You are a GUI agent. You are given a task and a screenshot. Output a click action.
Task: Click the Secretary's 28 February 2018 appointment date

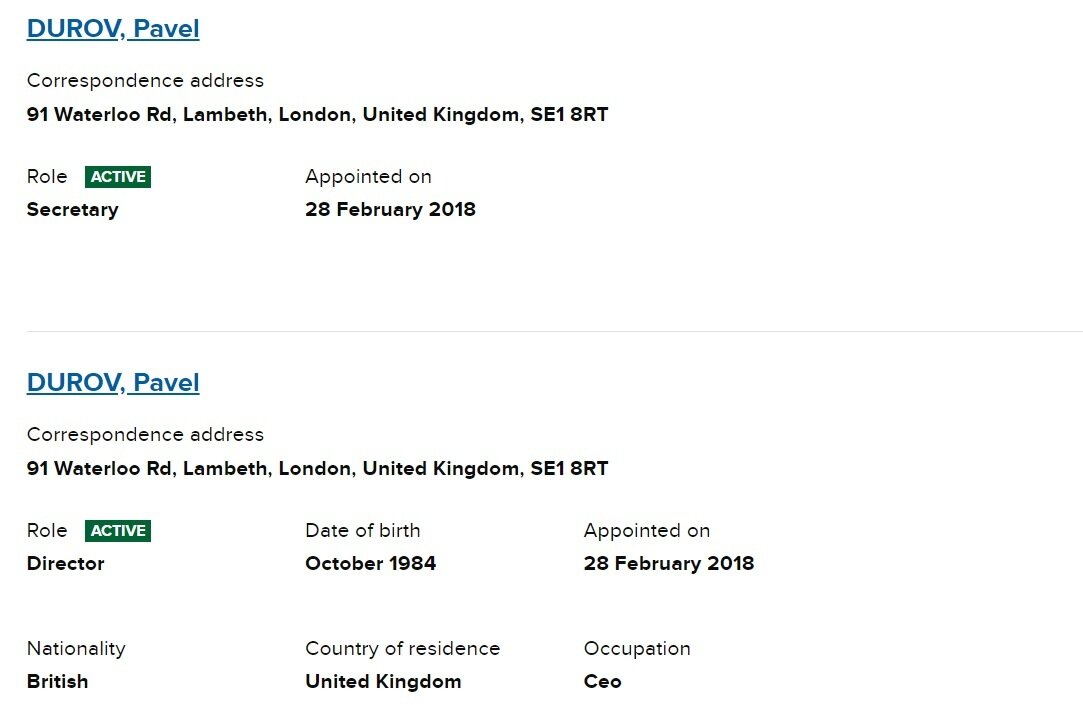click(x=390, y=209)
